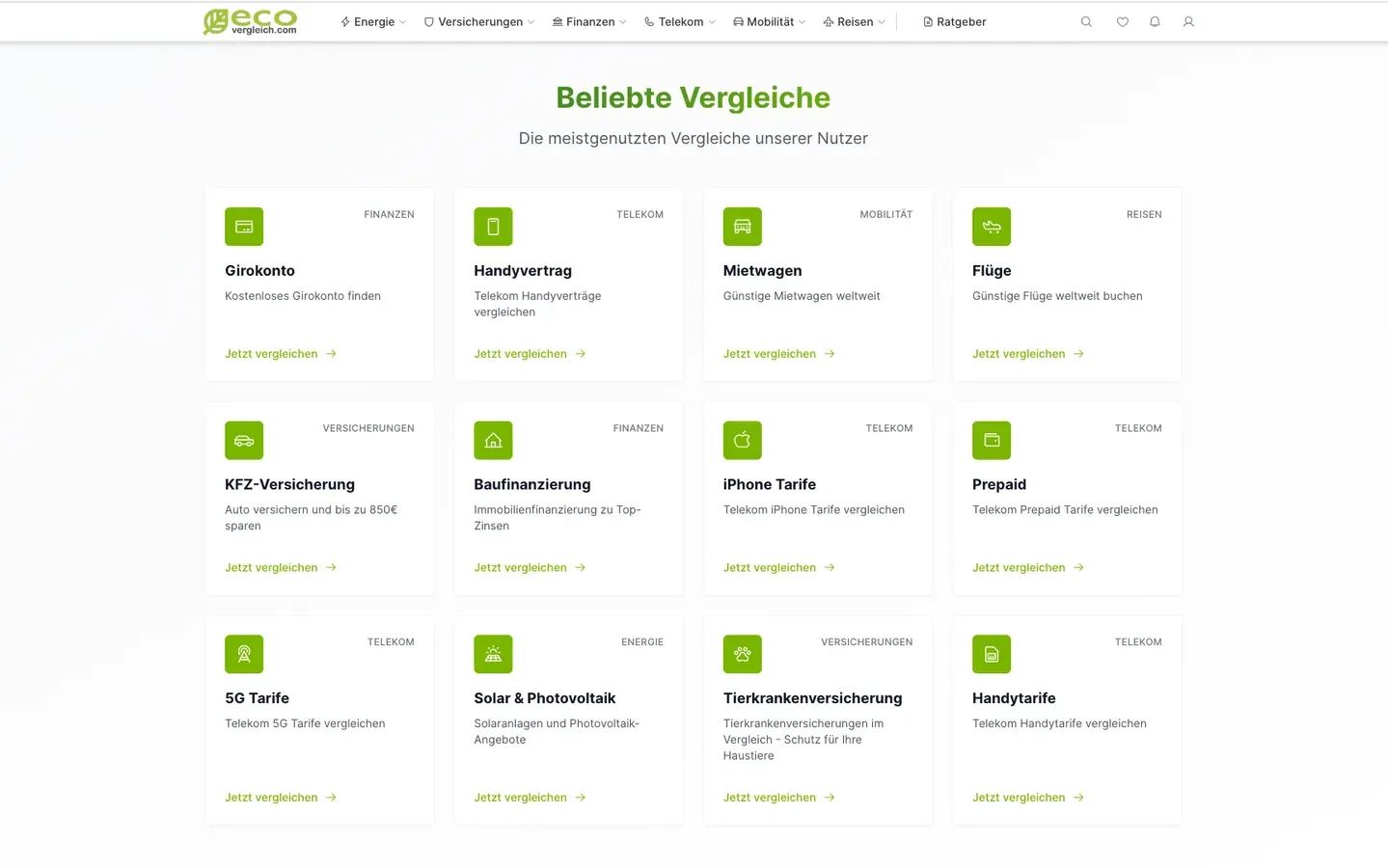The height and width of the screenshot is (868, 1388).
Task: Click the Handyvertrag phone icon
Action: click(493, 227)
